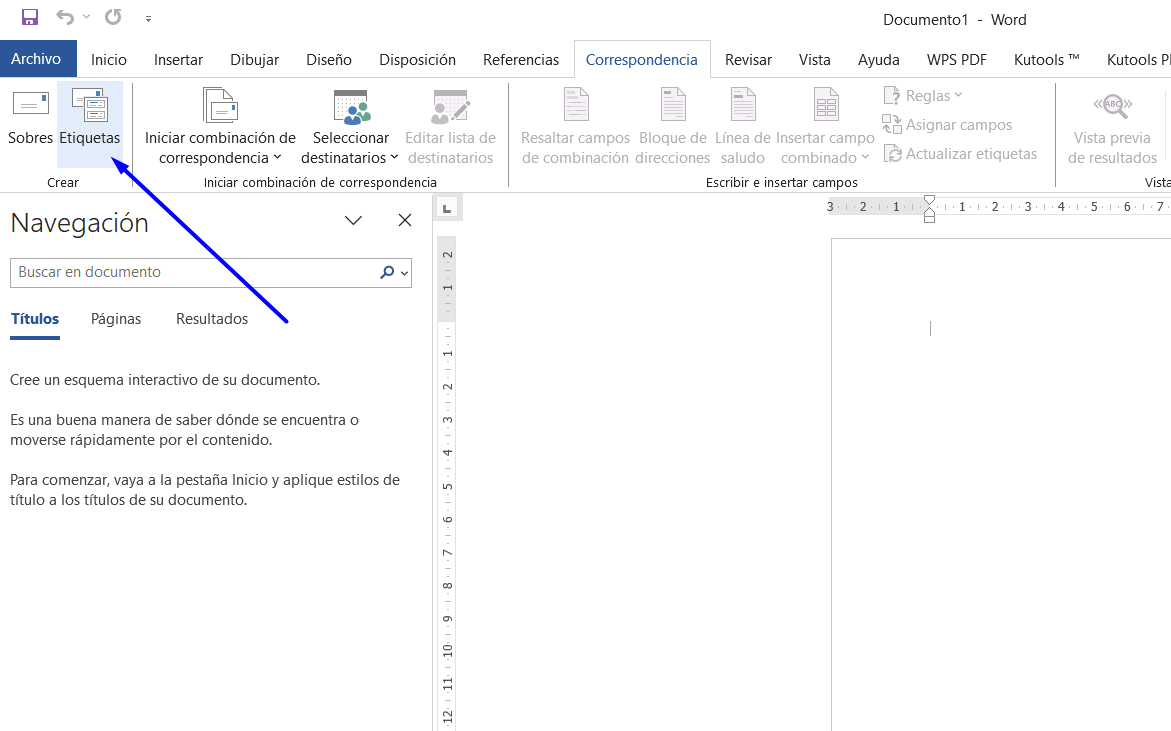Switch to the Revisar tab
This screenshot has height=731, width=1171.
click(x=748, y=60)
